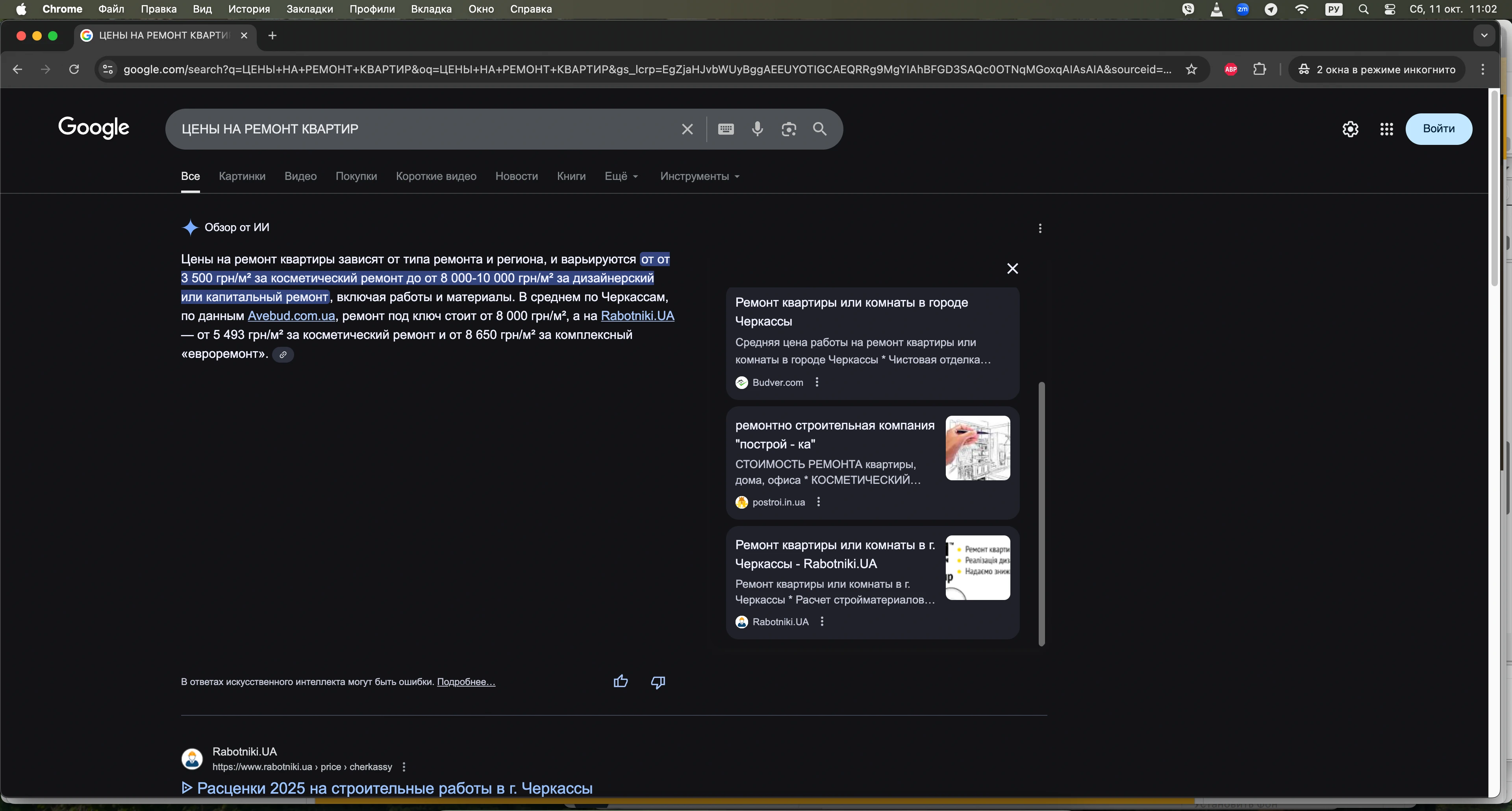This screenshot has height=811, width=1512.
Task: Click the voice search microphone icon
Action: pyautogui.click(x=757, y=129)
